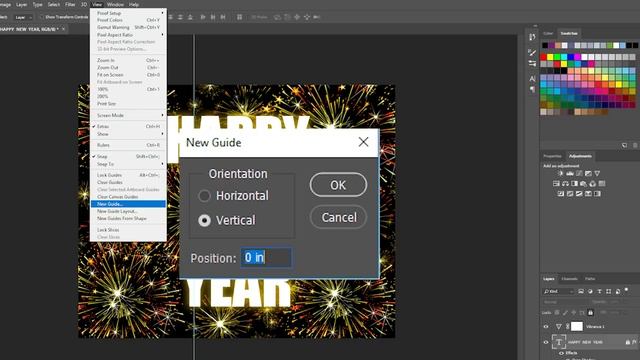Click Lock Guides menu entry

coord(128,175)
